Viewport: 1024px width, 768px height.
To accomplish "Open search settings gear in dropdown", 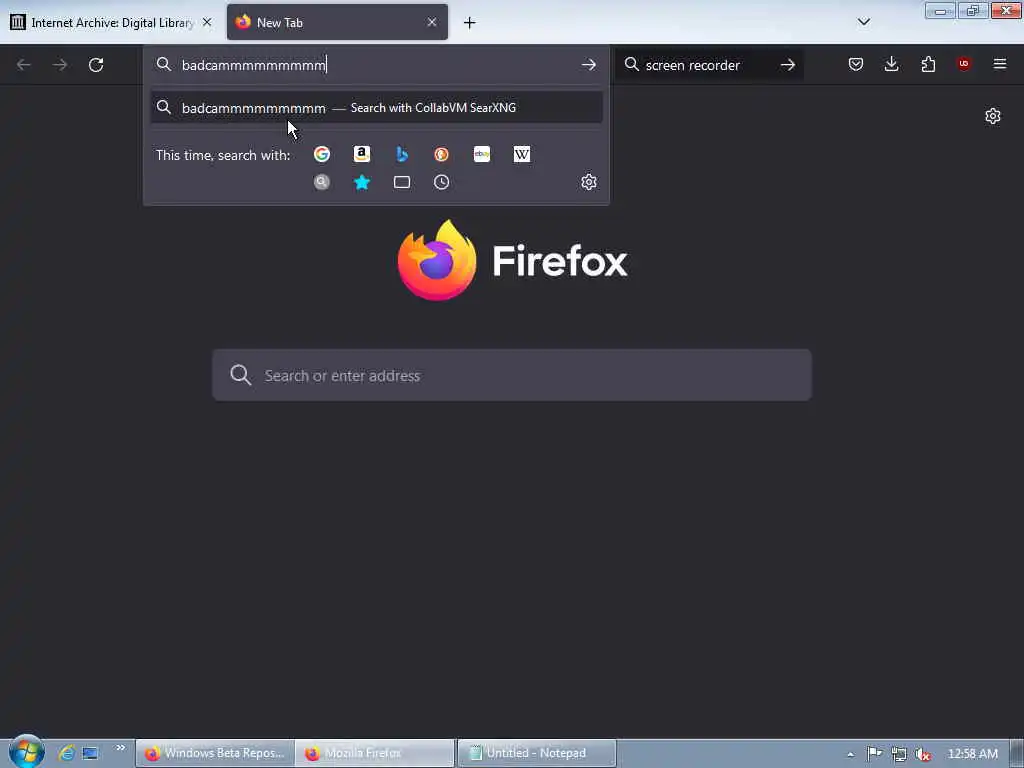I will click(x=588, y=182).
